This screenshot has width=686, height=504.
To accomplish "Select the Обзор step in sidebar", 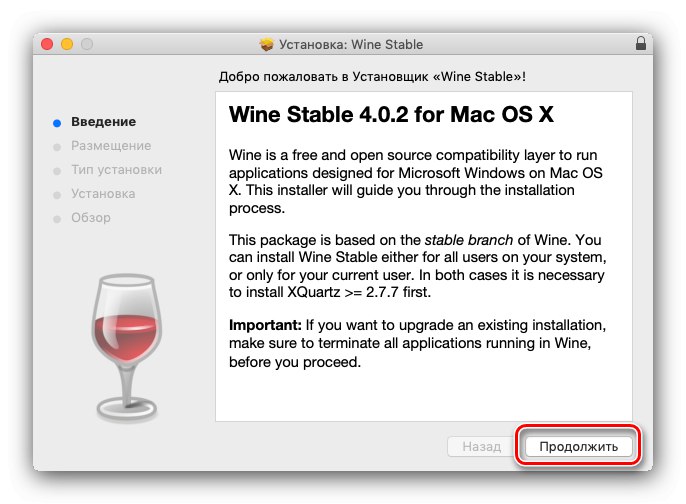I will (x=91, y=218).
